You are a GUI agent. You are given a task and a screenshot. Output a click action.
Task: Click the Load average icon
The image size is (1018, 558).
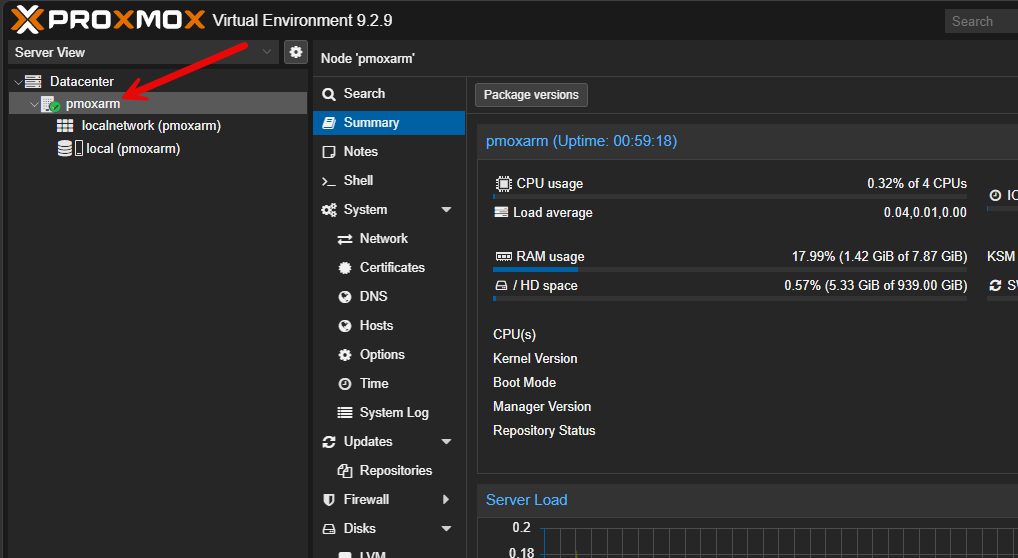click(501, 212)
